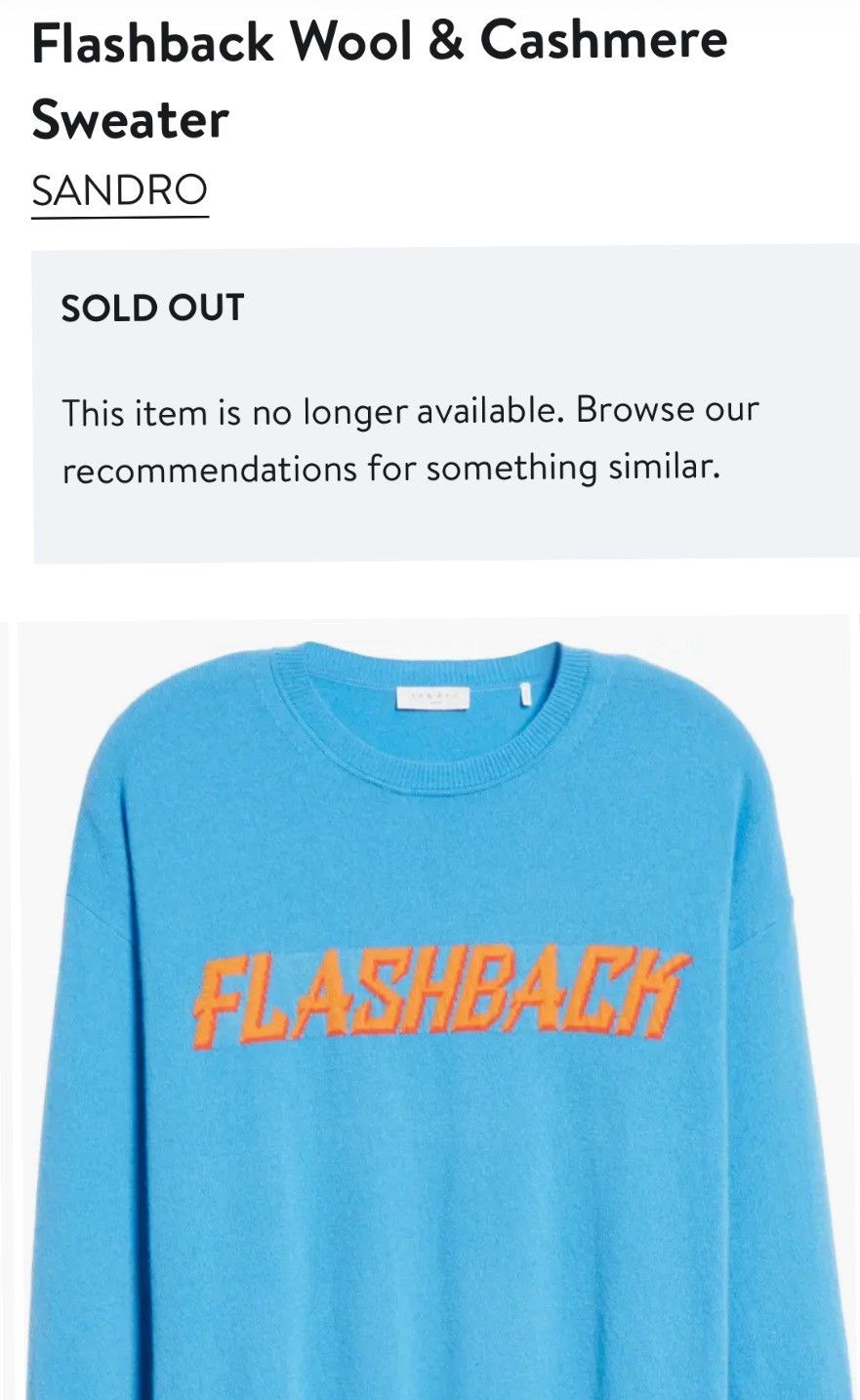
Task: Click the word 'Cashmere' in the title
Action: [603, 41]
